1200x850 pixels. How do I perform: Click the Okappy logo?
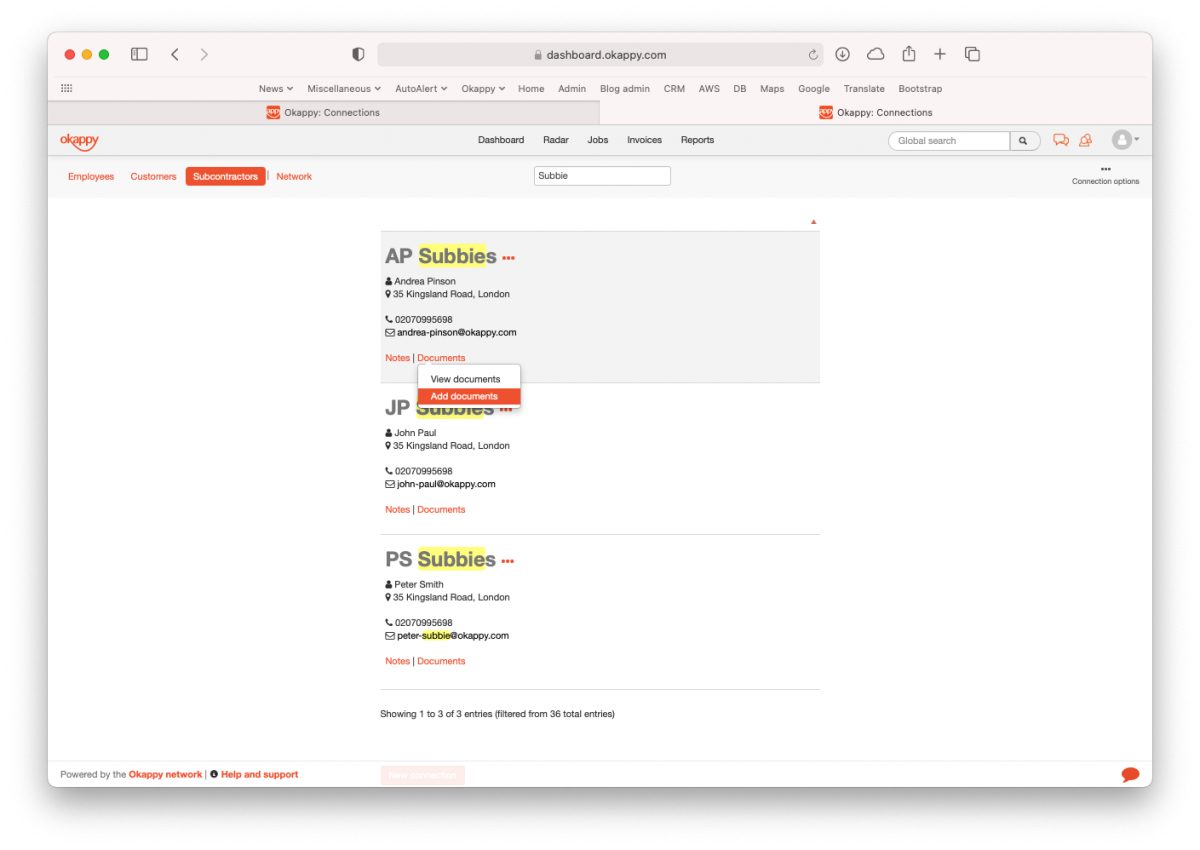pyautogui.click(x=79, y=141)
